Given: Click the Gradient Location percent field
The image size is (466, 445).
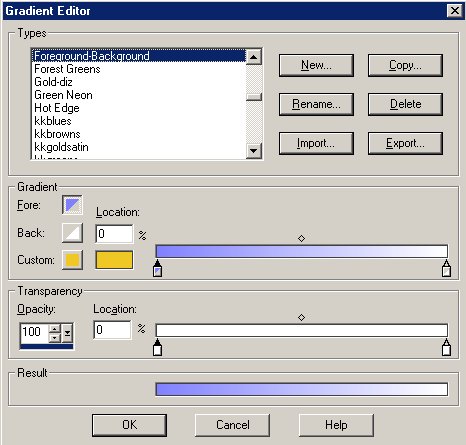Looking at the screenshot, I should click(x=114, y=234).
